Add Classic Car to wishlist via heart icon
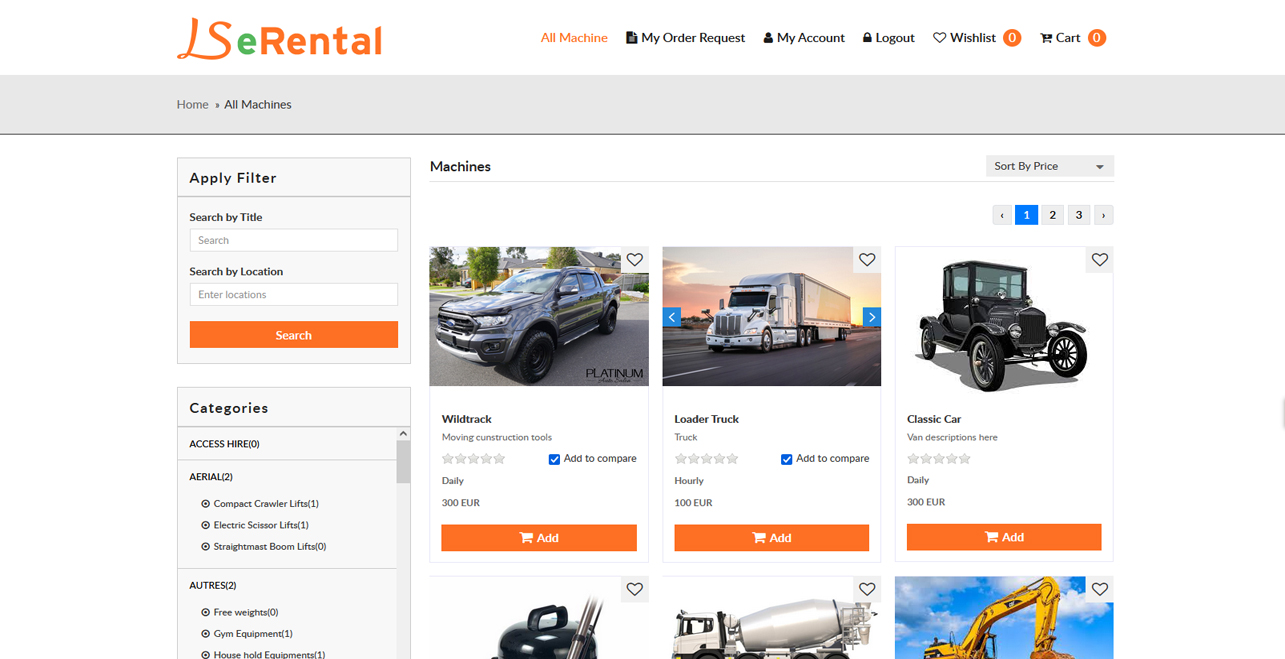The width and height of the screenshot is (1285, 659). tap(1099, 259)
